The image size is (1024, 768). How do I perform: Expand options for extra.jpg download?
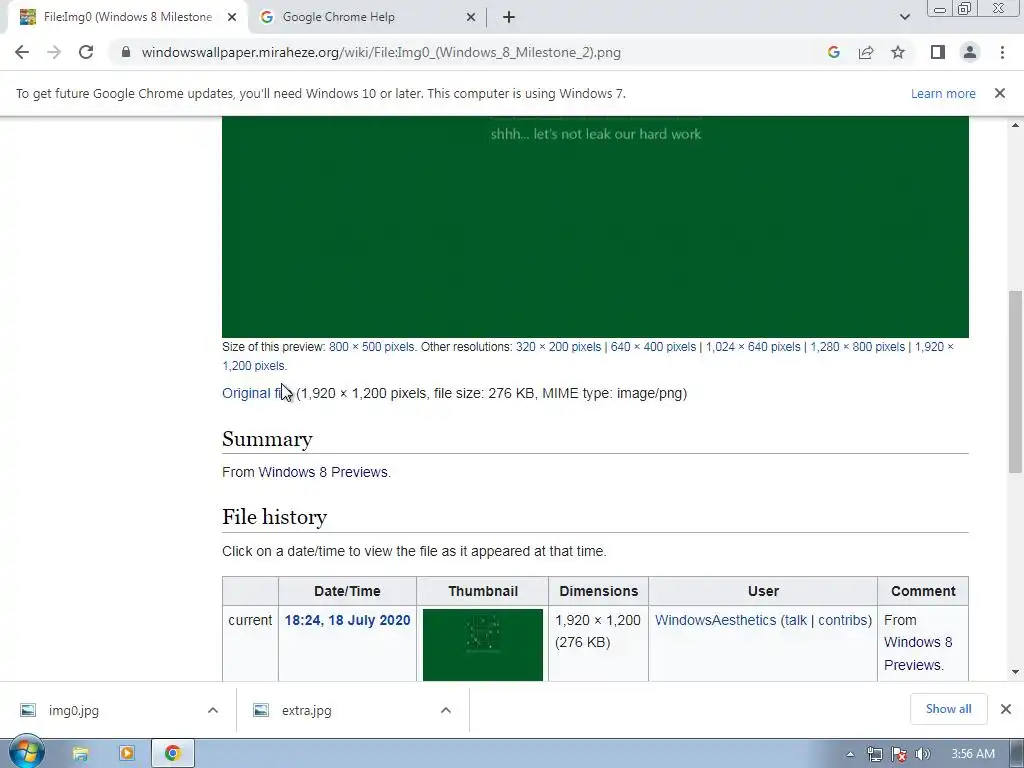tap(445, 710)
